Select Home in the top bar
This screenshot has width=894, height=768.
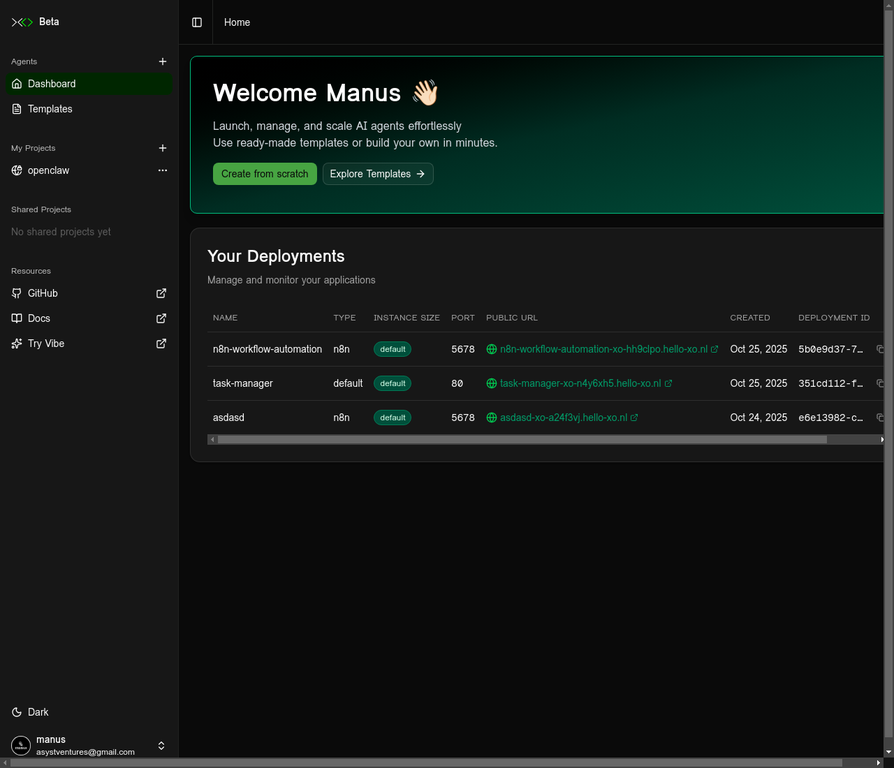237,22
